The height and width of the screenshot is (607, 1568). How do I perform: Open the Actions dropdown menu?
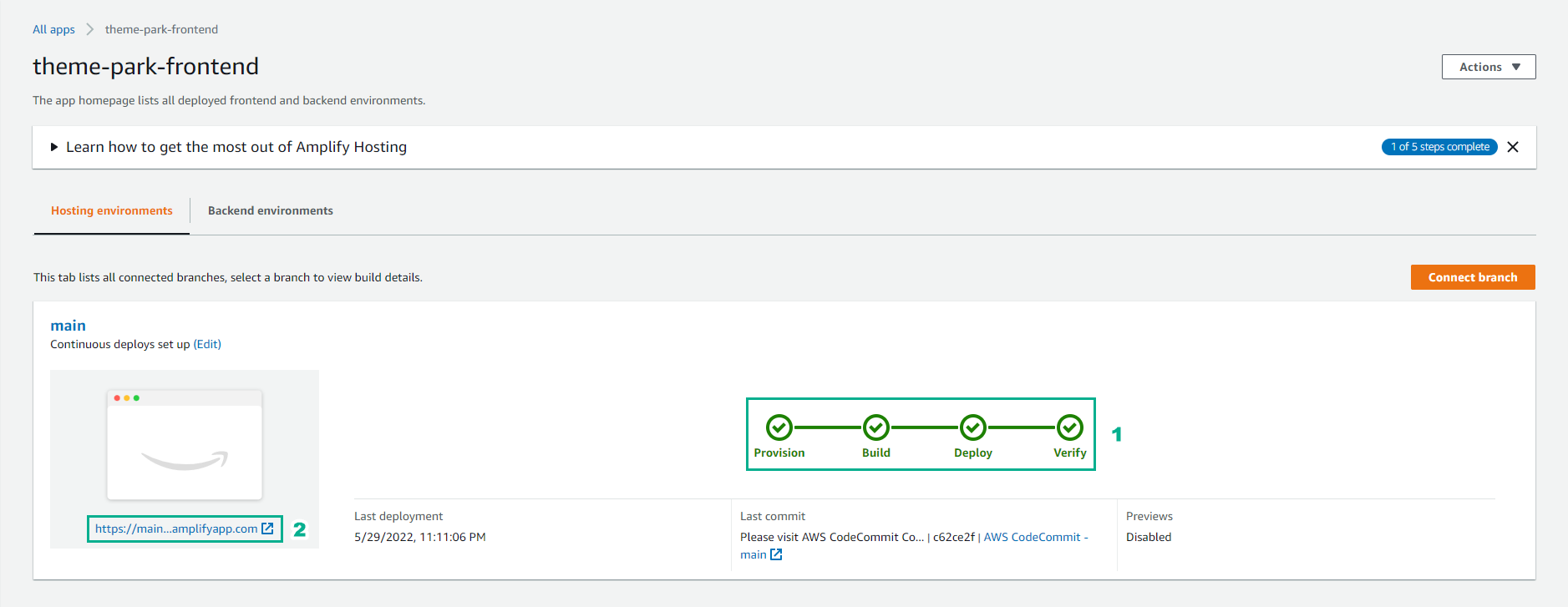click(1489, 67)
